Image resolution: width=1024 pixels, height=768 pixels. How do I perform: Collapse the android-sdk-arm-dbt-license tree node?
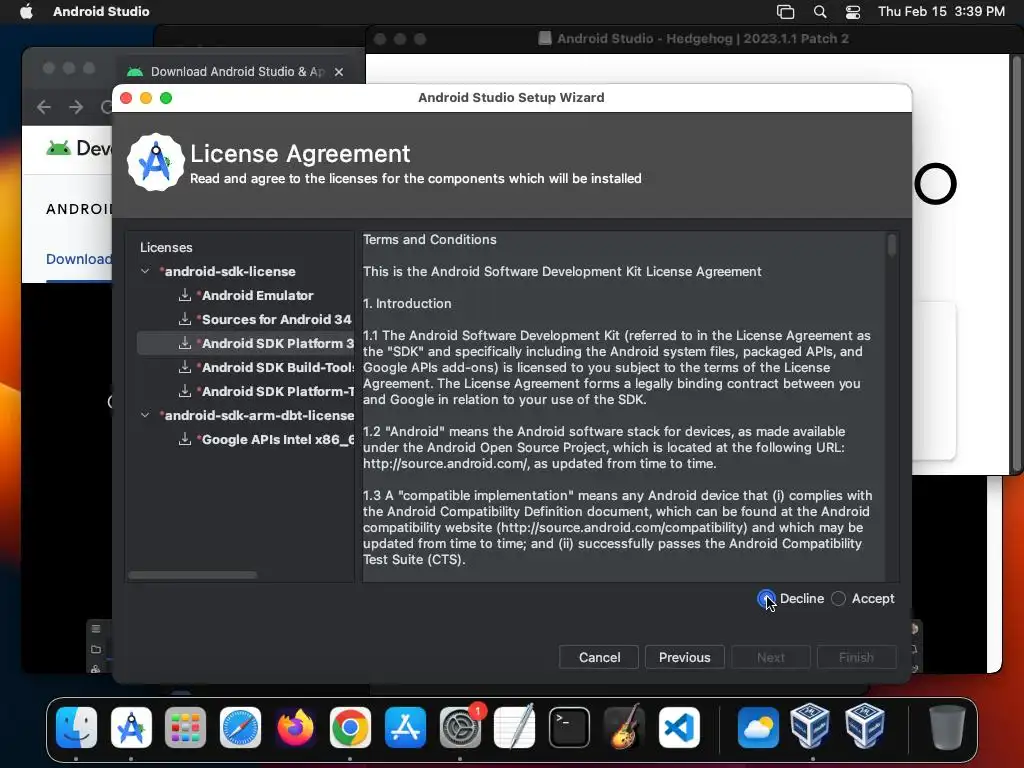(x=145, y=415)
